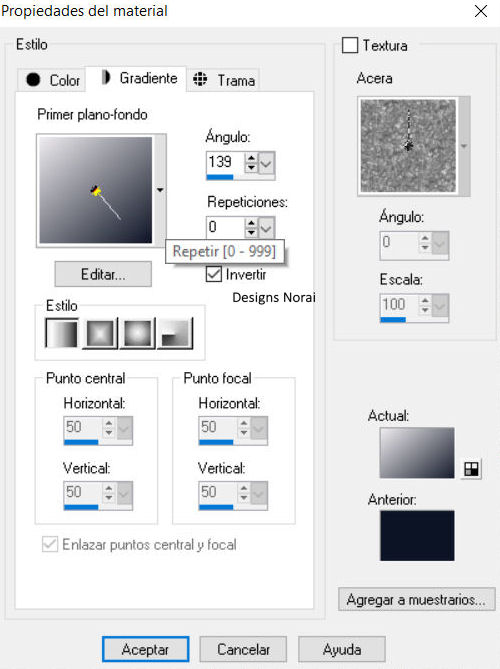Click the Editar... button
The height and width of the screenshot is (669, 500).
coord(103,274)
